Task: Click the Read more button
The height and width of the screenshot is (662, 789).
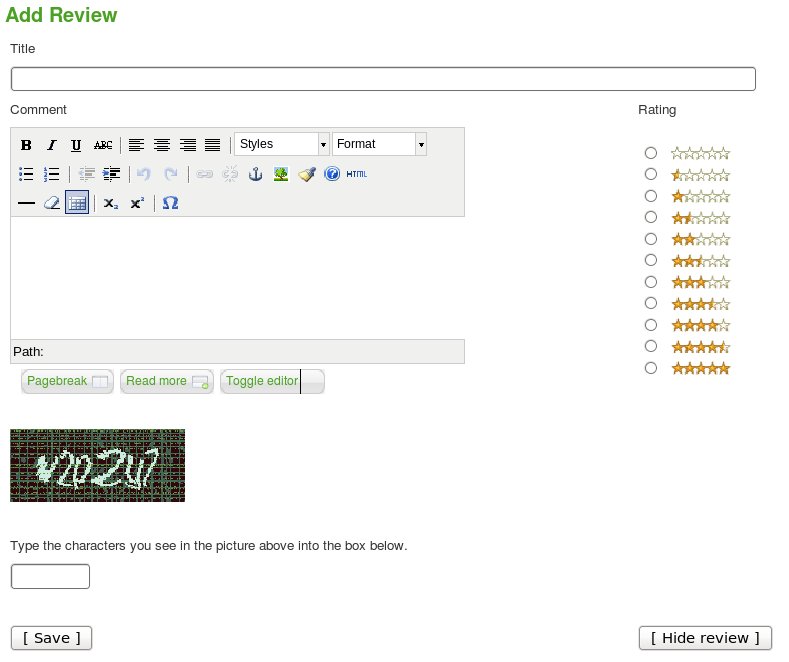Action: coord(167,382)
